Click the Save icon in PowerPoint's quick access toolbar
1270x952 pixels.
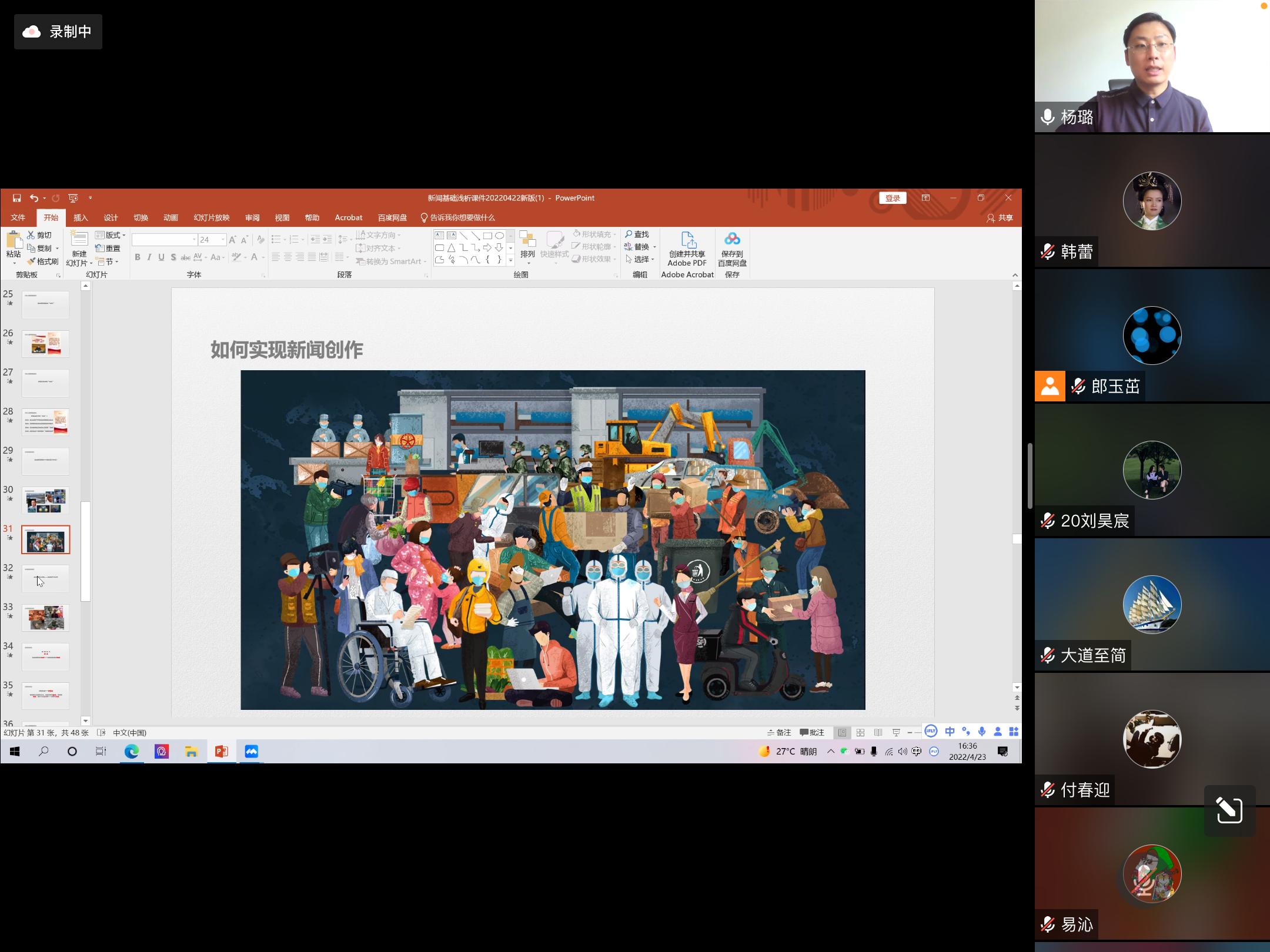(16, 198)
